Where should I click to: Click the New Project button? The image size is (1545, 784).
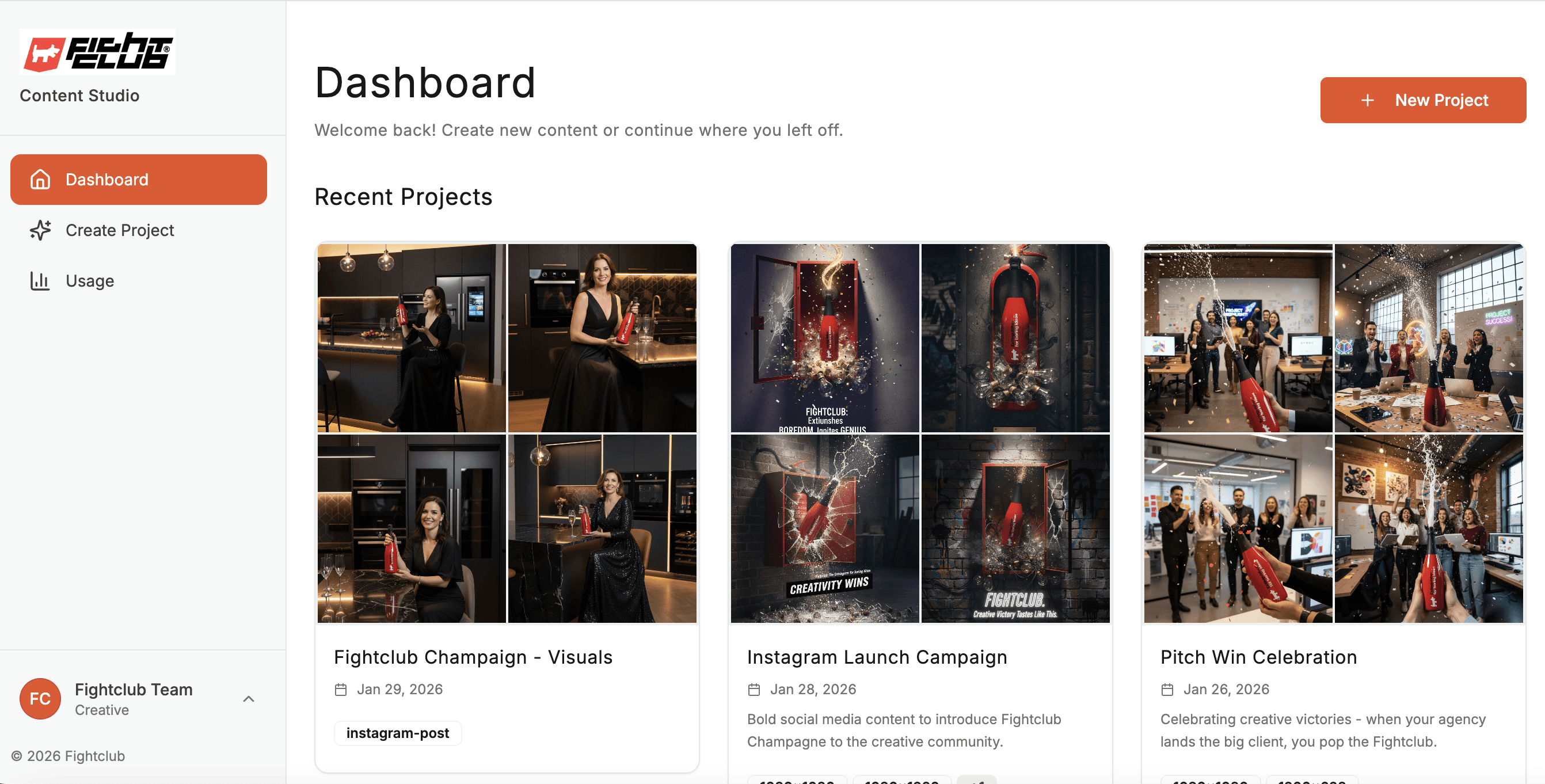click(1422, 100)
